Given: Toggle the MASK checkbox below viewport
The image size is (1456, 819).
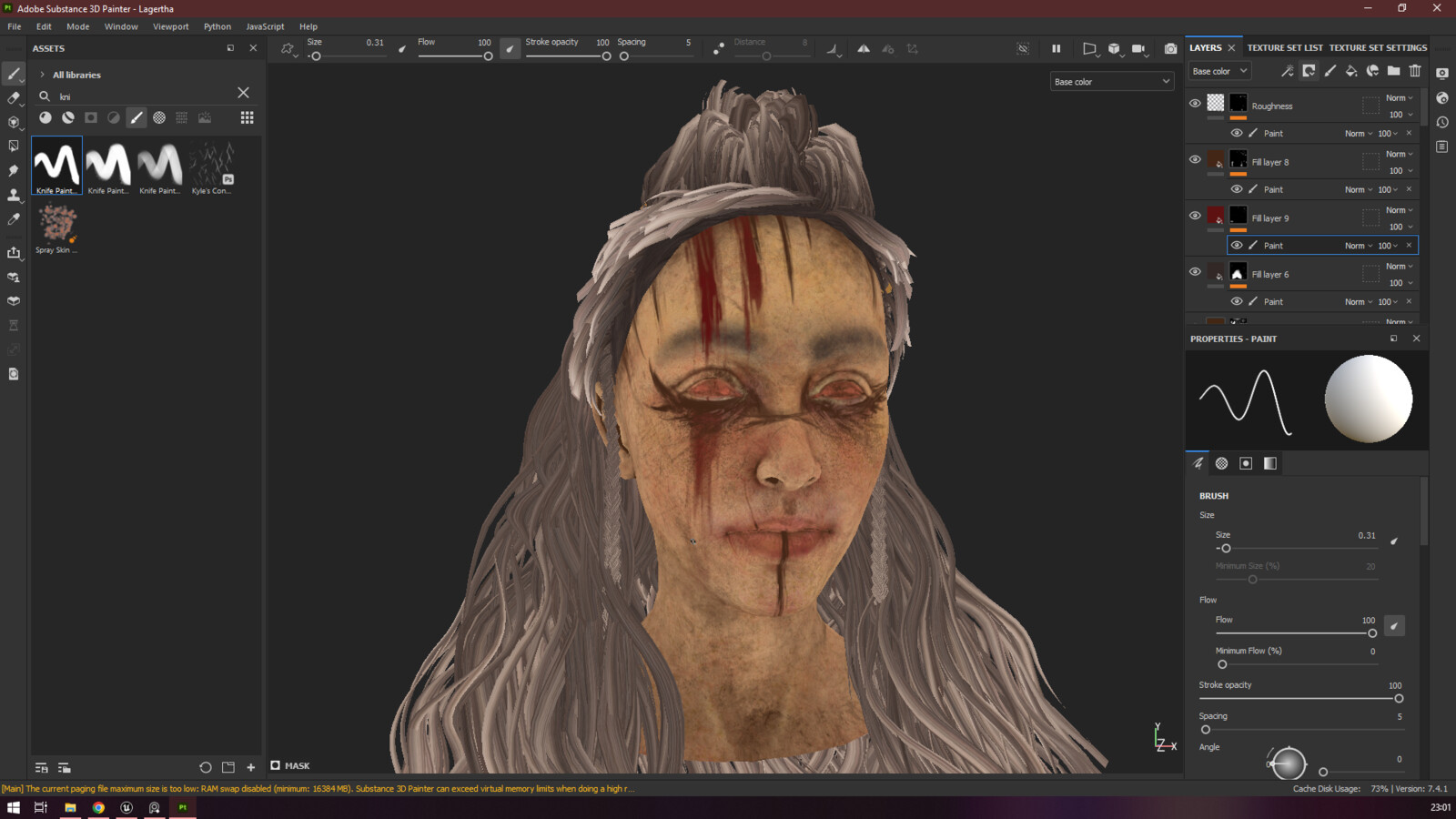Looking at the screenshot, I should point(275,765).
